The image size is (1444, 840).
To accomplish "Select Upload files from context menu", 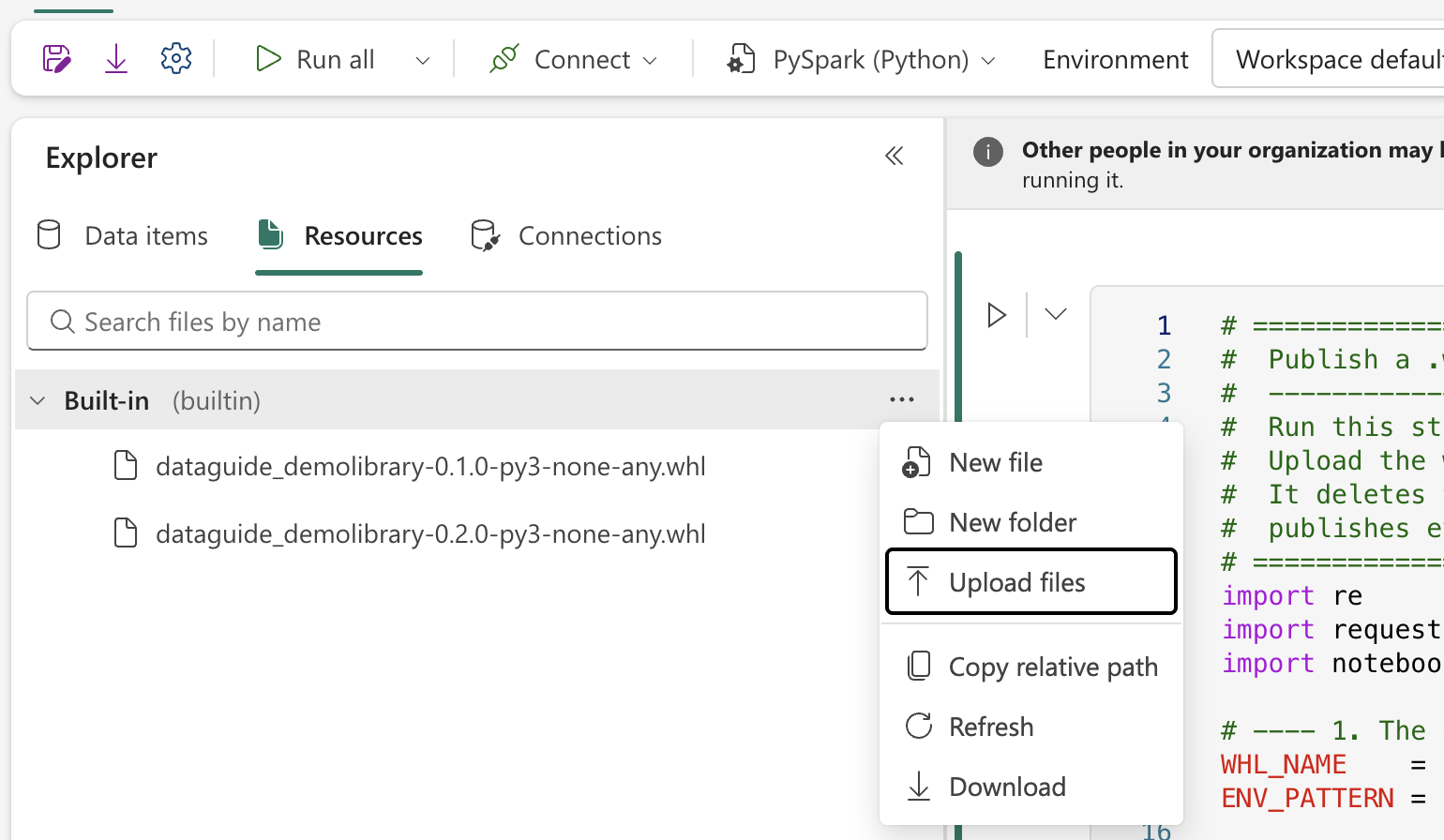I will [x=1031, y=582].
